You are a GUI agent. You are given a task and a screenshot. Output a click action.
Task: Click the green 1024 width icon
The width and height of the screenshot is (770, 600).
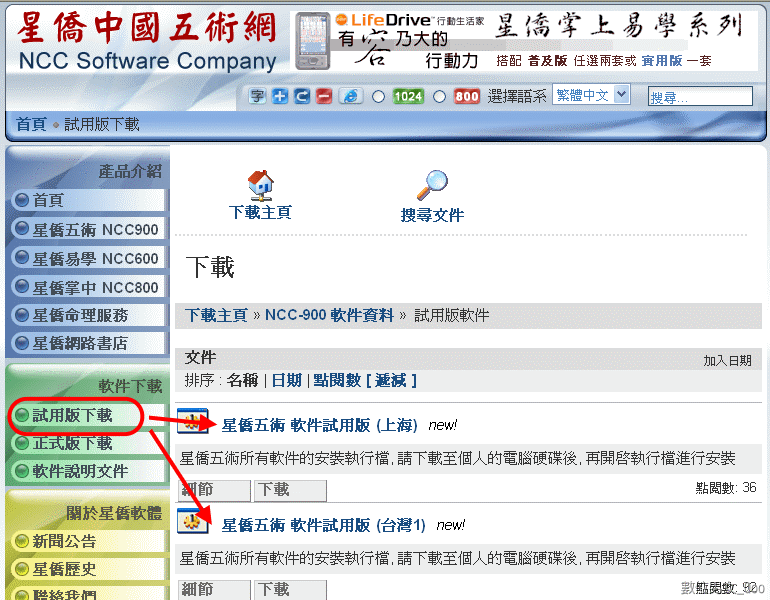(x=408, y=96)
